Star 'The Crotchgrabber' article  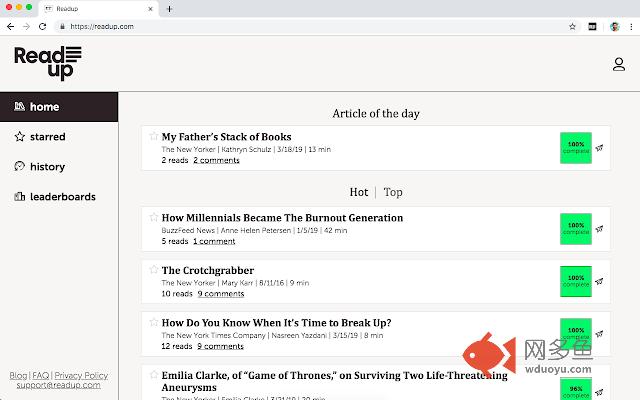tap(153, 269)
